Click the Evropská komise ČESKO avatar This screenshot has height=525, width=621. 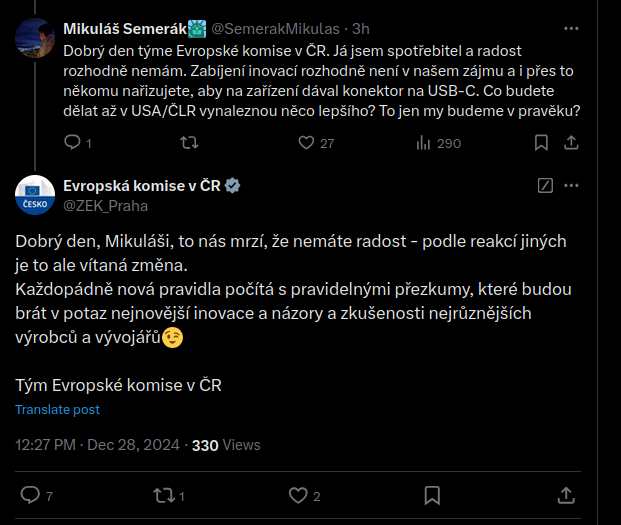[34, 194]
